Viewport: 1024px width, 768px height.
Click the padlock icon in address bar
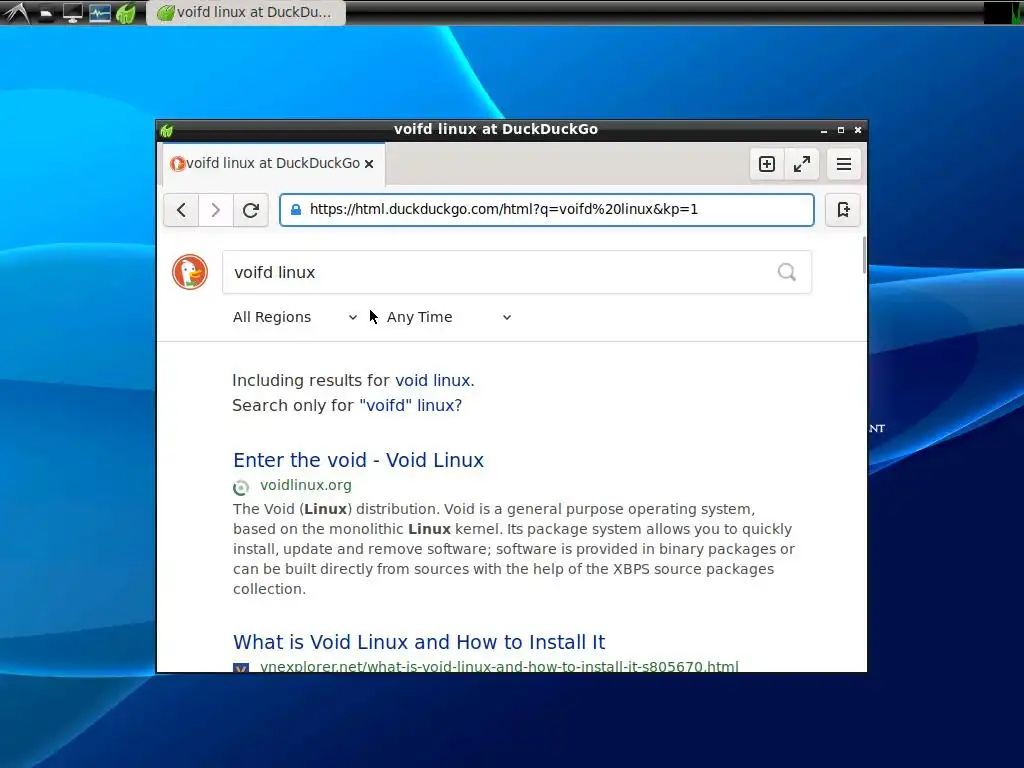click(x=296, y=210)
